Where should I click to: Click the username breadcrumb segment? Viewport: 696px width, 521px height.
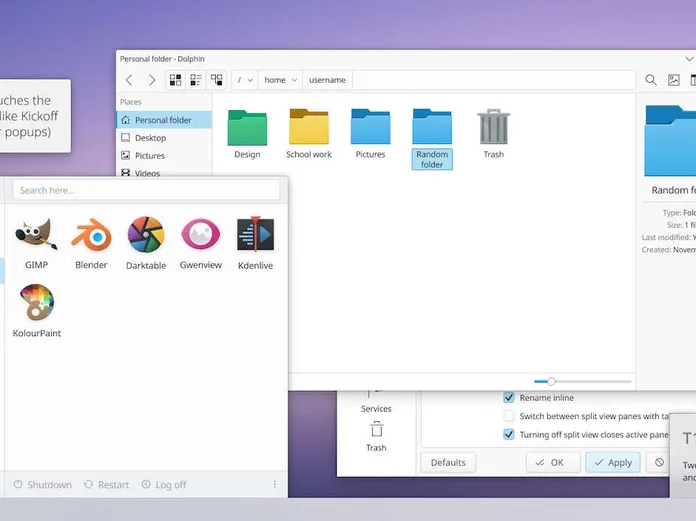327,80
